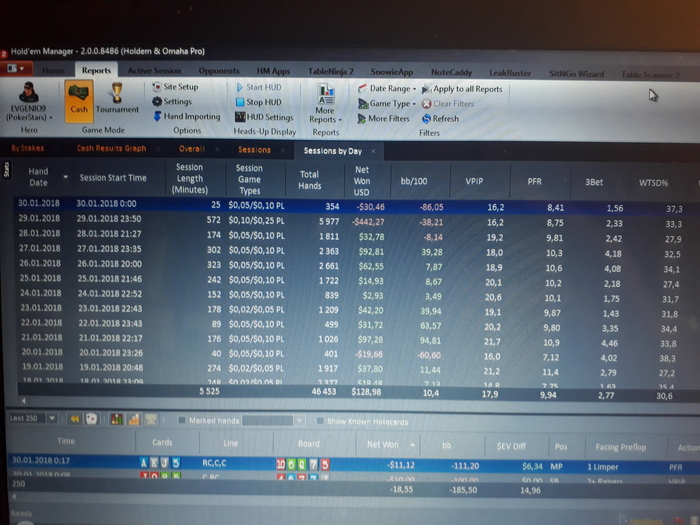Viewport: 700px width, 525px height.
Task: Open Cash Results Graph report tab
Action: [x=111, y=148]
